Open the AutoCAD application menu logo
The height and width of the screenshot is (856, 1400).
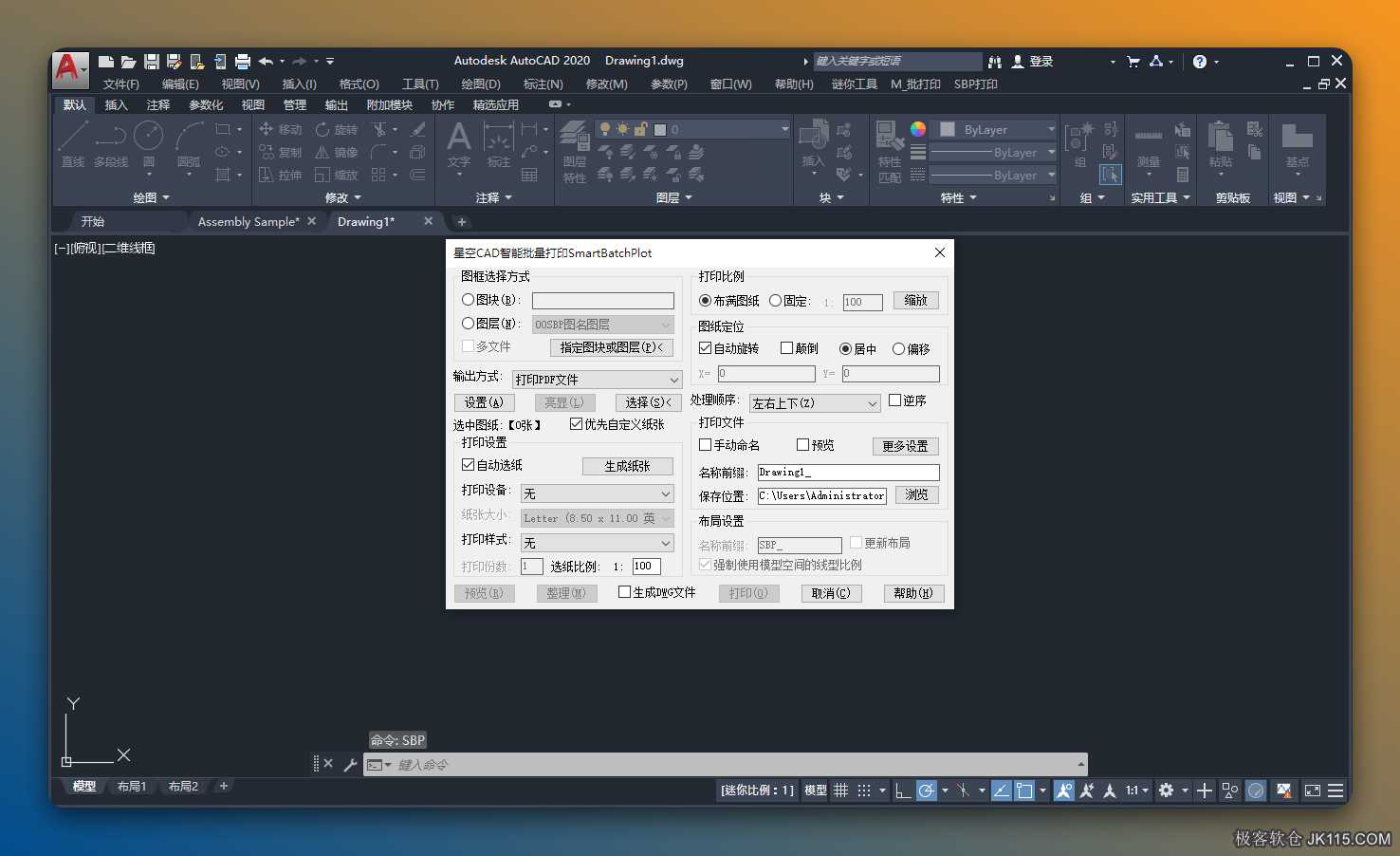[x=70, y=68]
